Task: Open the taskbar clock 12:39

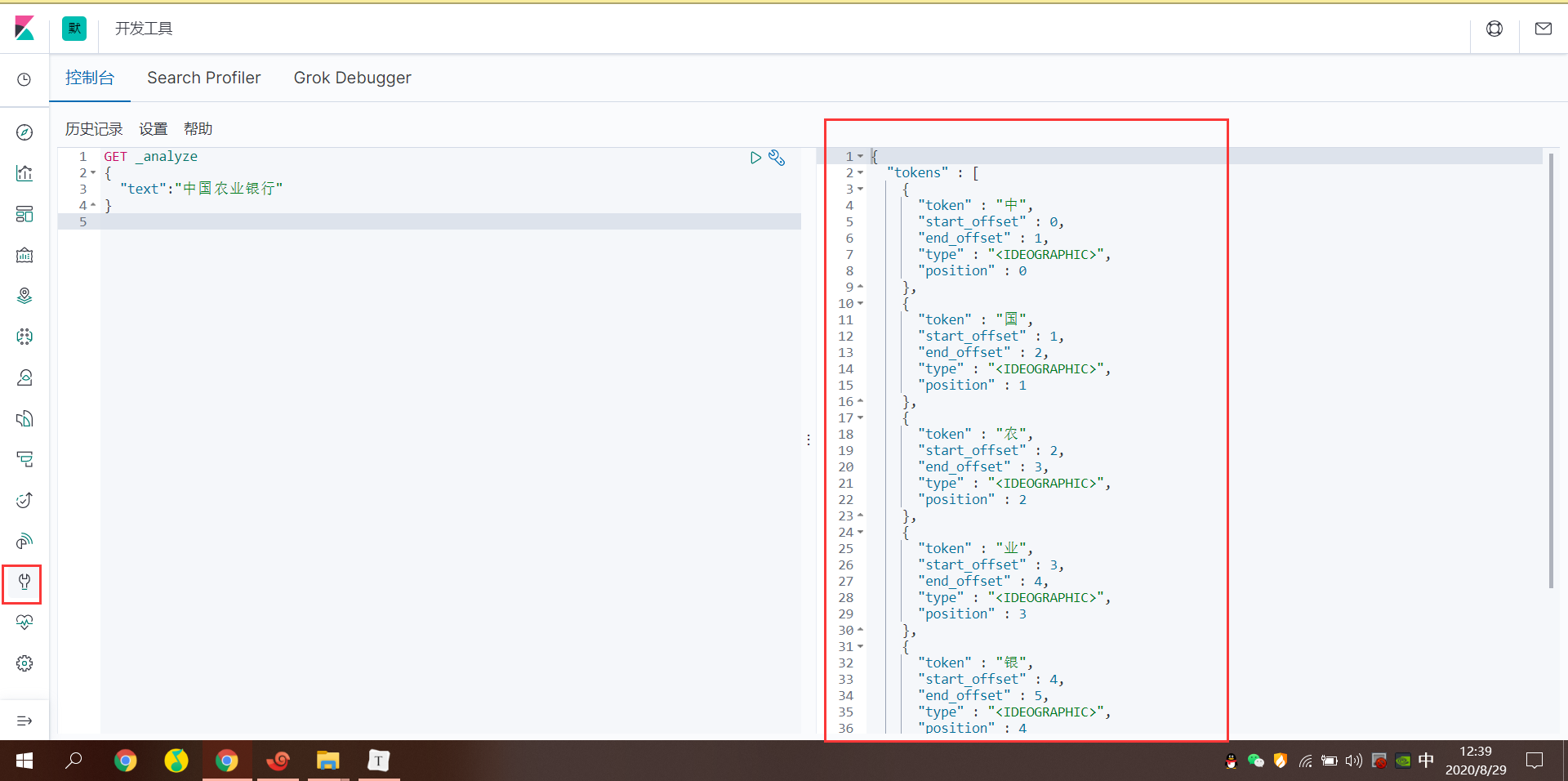Action: pos(1476,752)
